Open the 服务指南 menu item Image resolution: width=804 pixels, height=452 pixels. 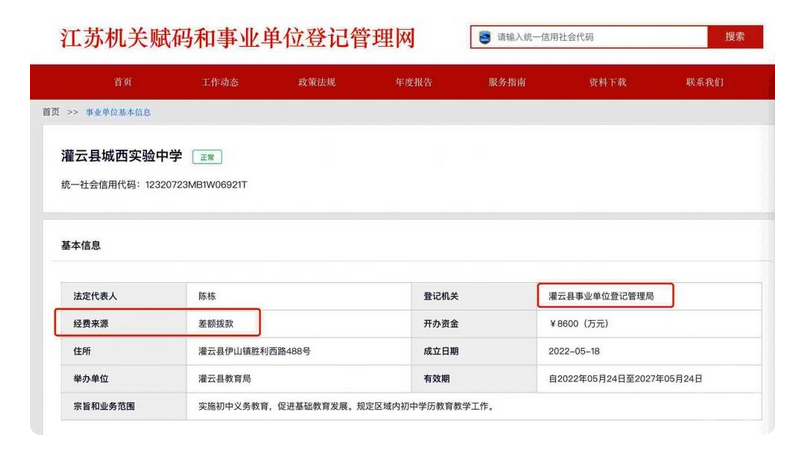coord(507,82)
